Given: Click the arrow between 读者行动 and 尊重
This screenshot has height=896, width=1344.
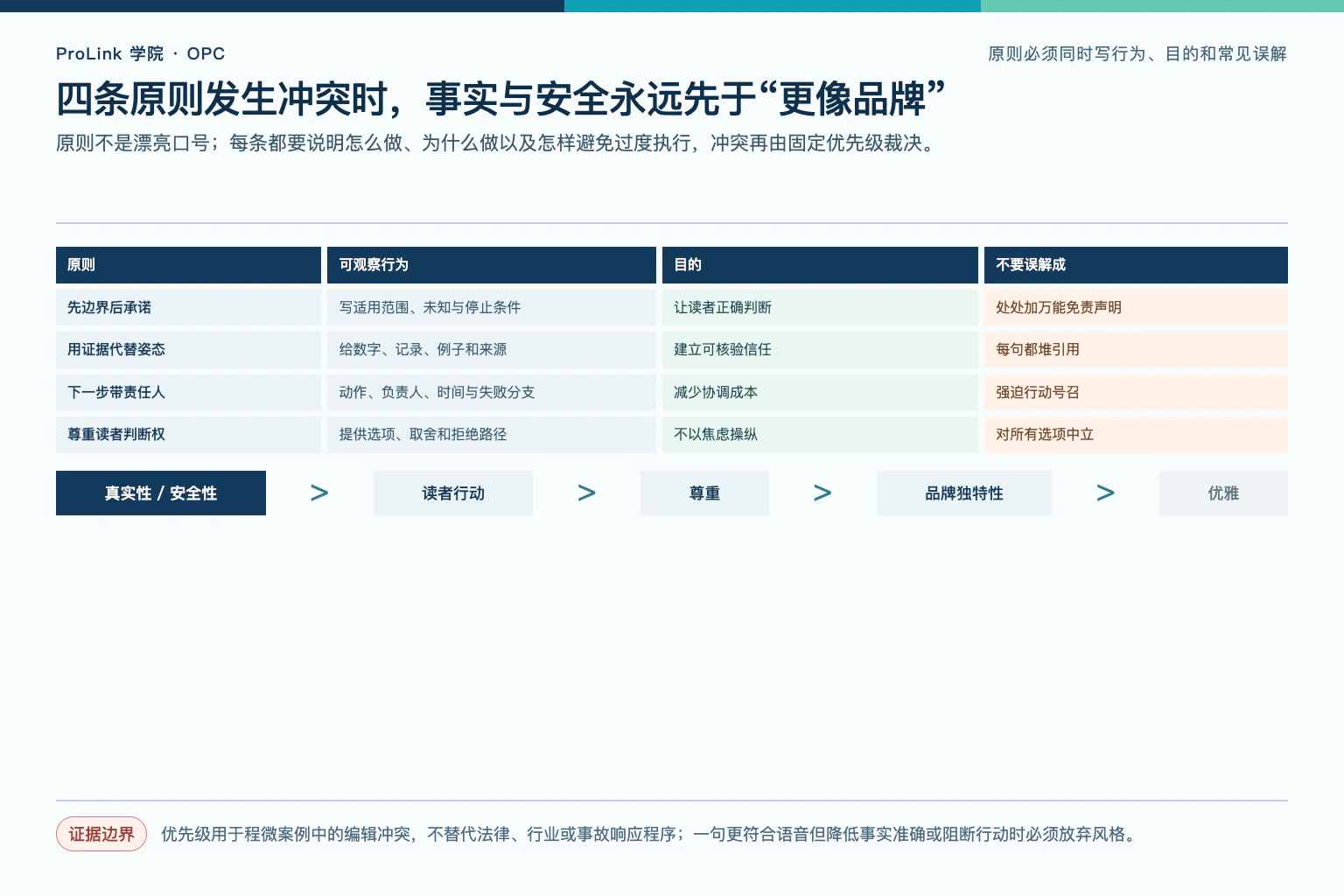Looking at the screenshot, I should point(586,493).
